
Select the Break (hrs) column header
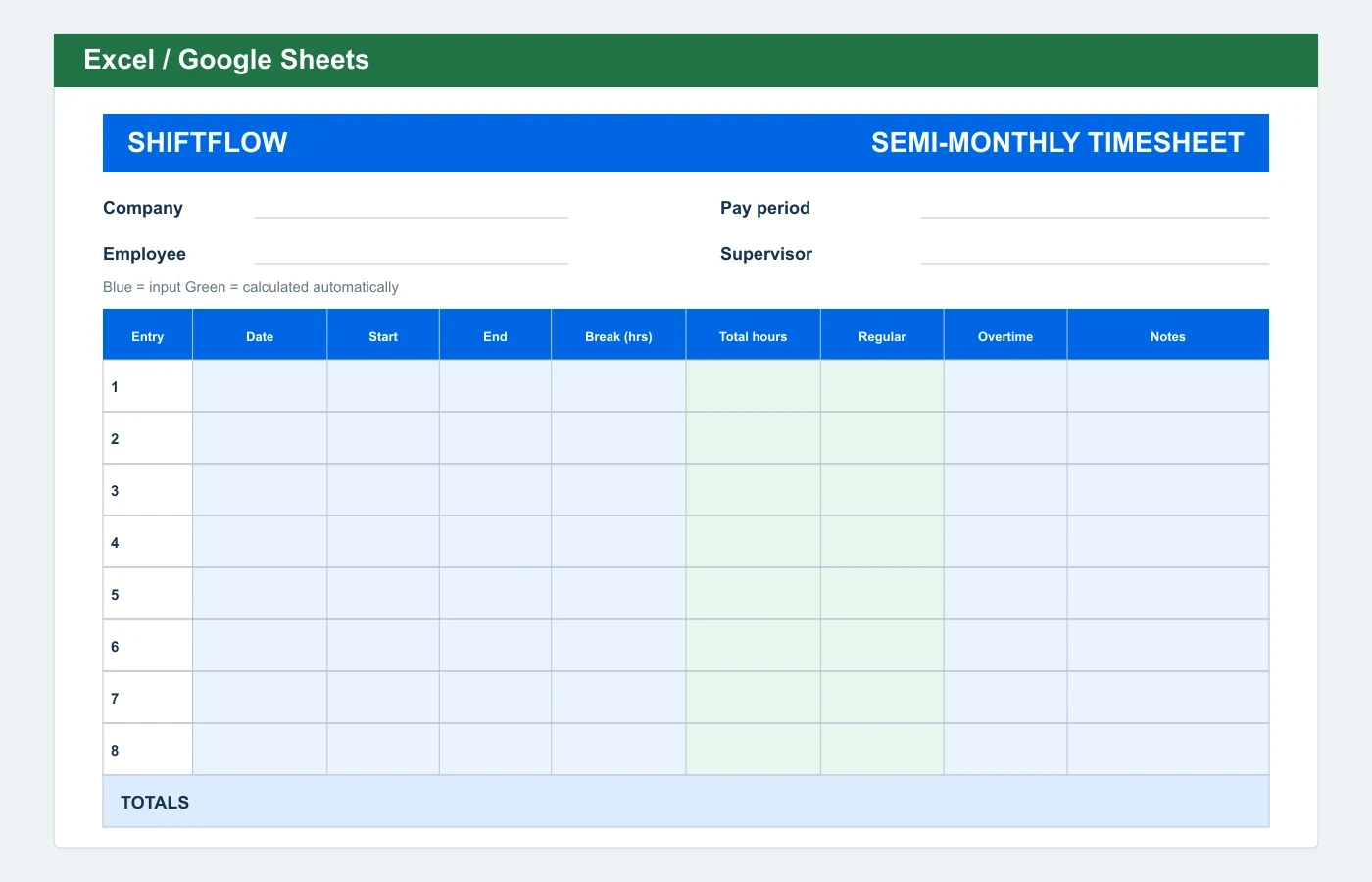click(618, 335)
